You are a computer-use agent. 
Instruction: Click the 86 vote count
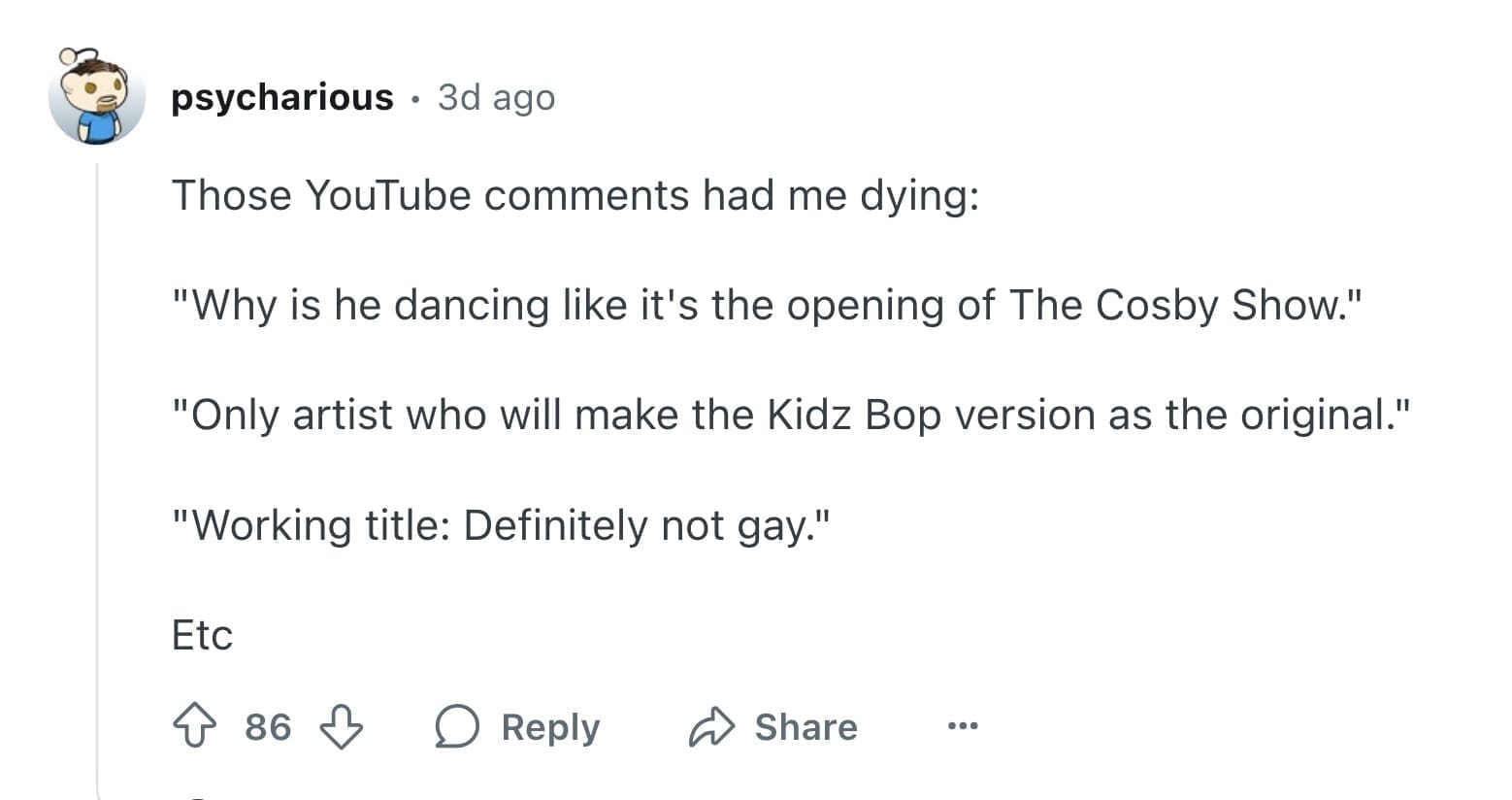268,726
